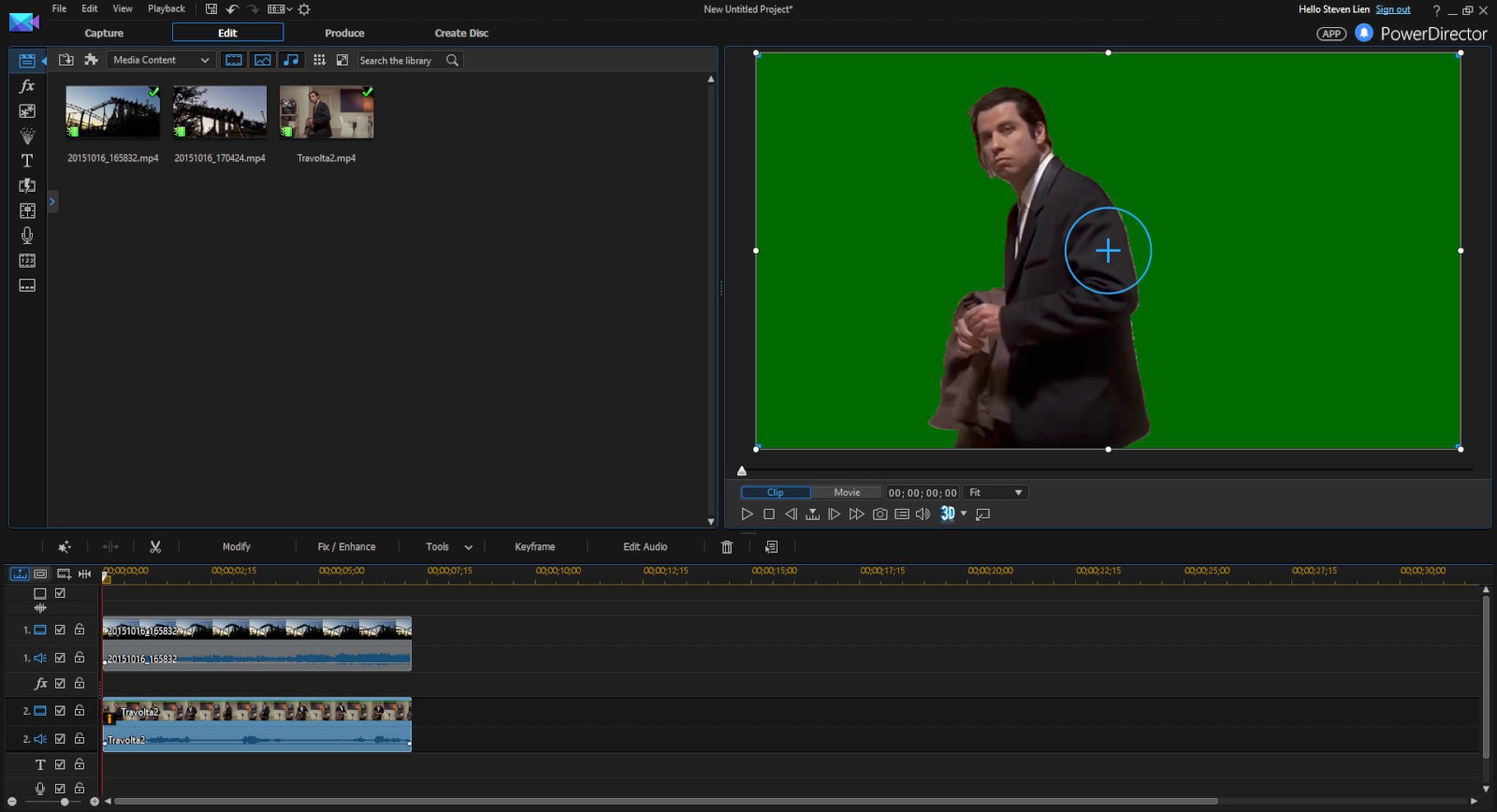Click the Keyframe button
The height and width of the screenshot is (812, 1497).
pyautogui.click(x=535, y=546)
